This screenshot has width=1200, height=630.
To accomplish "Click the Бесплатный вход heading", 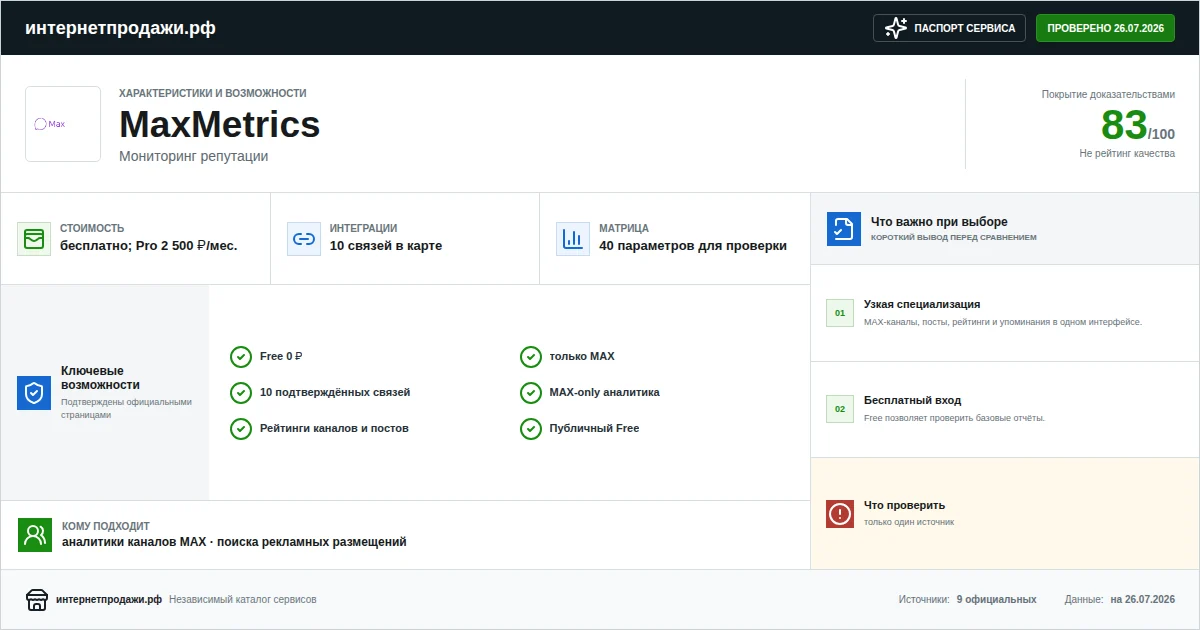I will pos(913,400).
